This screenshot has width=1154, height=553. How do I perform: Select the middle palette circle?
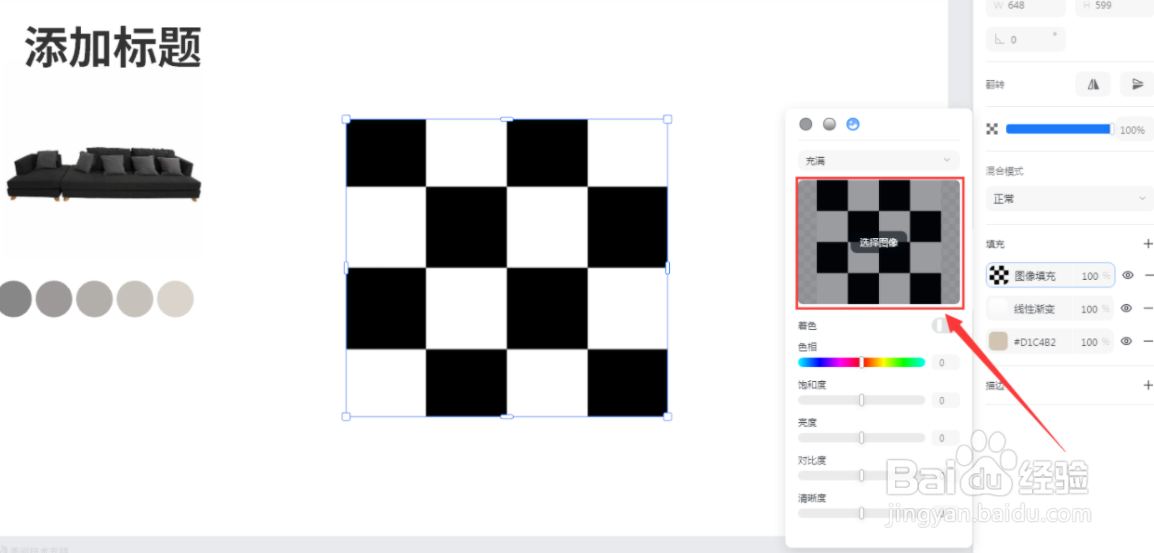pos(94,299)
